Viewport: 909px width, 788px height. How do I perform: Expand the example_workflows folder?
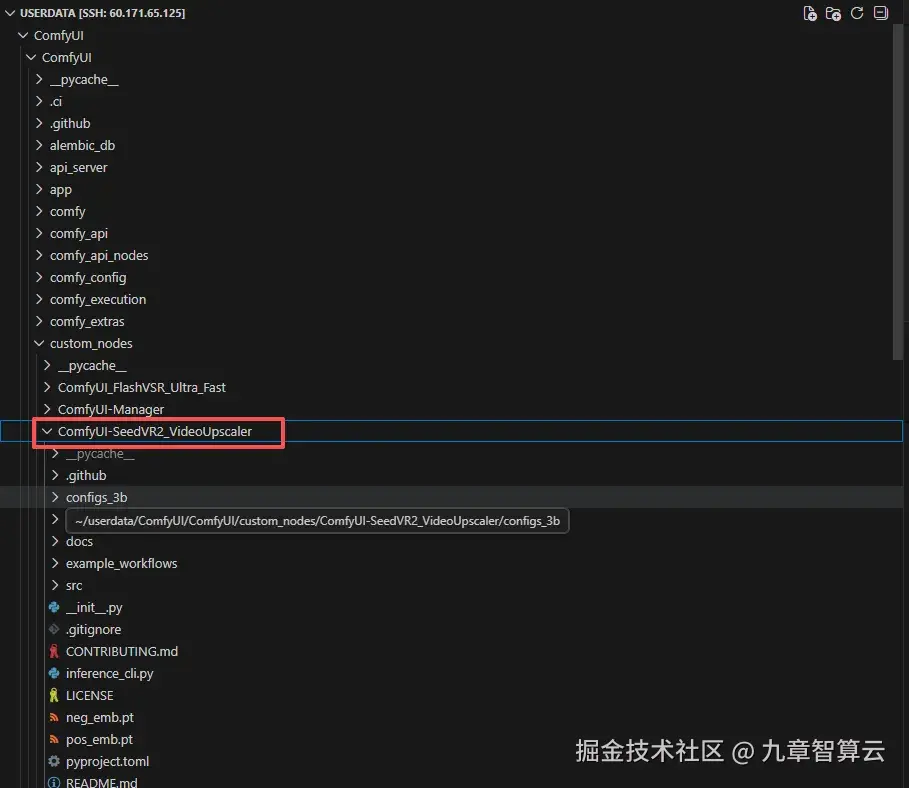55,563
